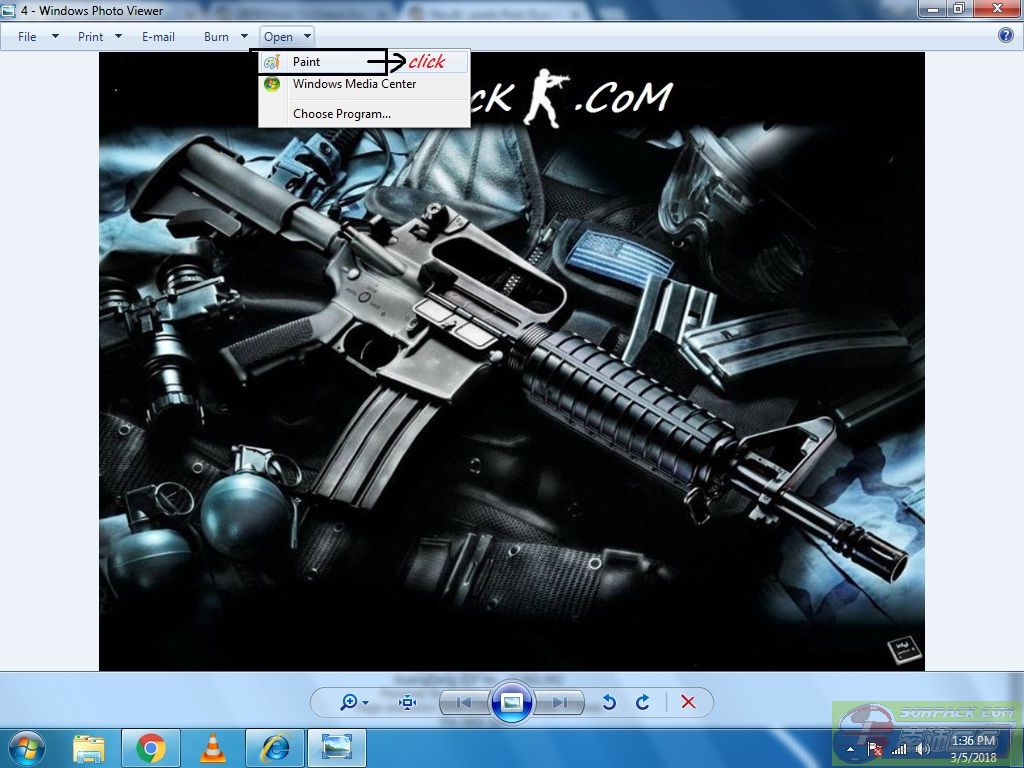The width and height of the screenshot is (1024, 768).
Task: Rotate the image counterclockwise
Action: (x=608, y=702)
